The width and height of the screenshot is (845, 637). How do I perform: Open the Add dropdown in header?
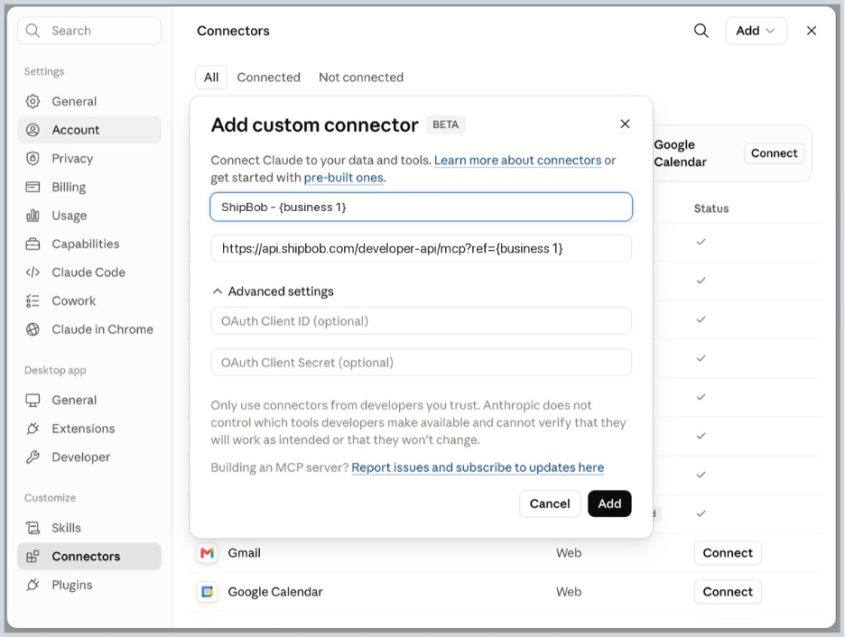[x=756, y=31]
